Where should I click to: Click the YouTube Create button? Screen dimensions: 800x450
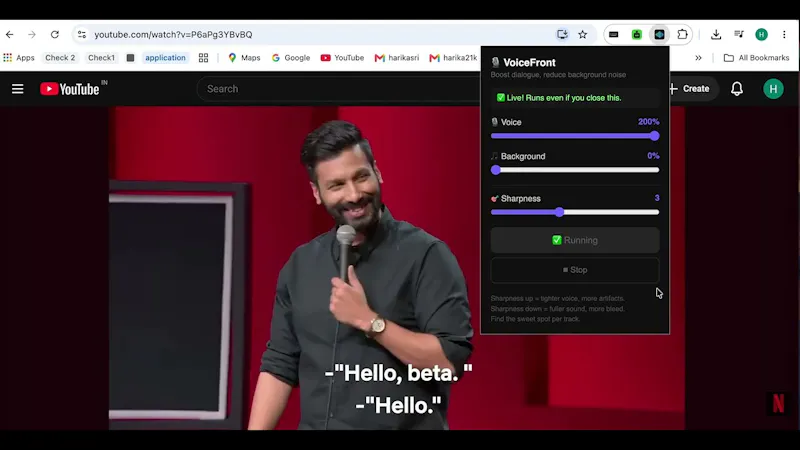pyautogui.click(x=689, y=89)
